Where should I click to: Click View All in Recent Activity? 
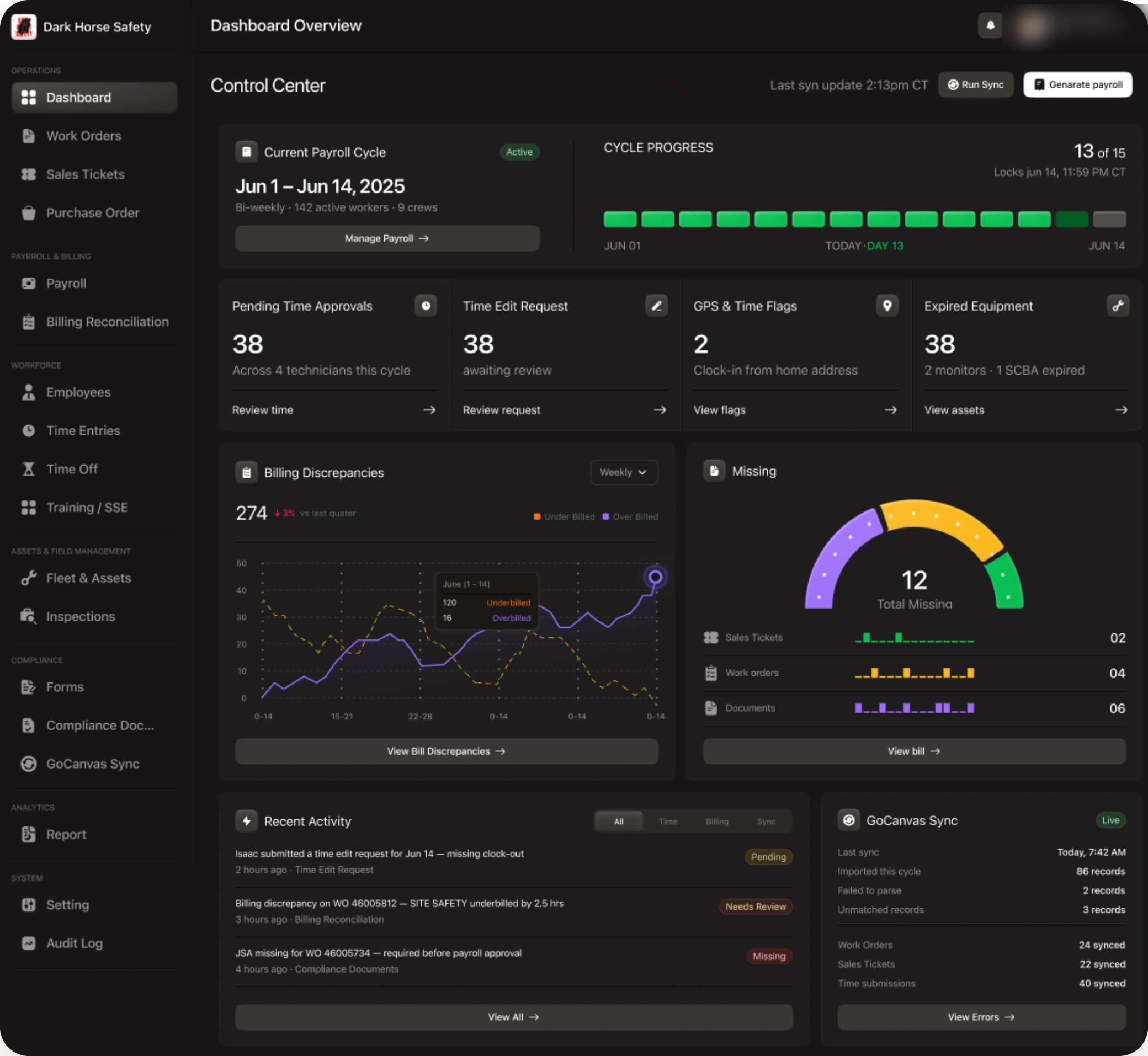tap(513, 1017)
